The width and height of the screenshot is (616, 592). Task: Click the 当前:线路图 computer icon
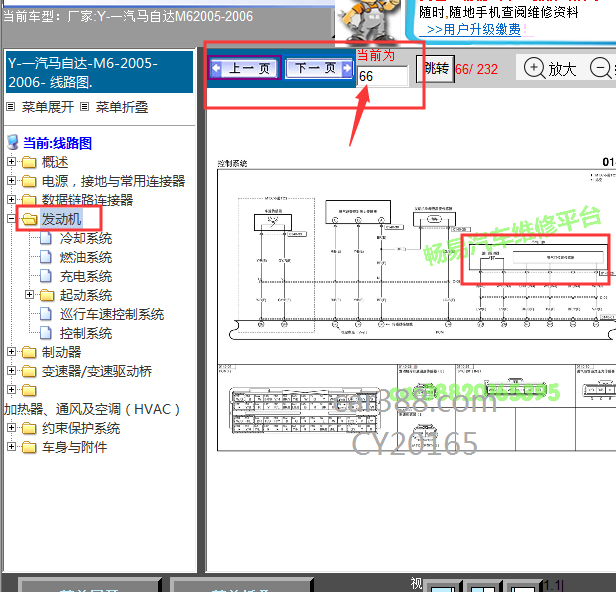pyautogui.click(x=13, y=142)
